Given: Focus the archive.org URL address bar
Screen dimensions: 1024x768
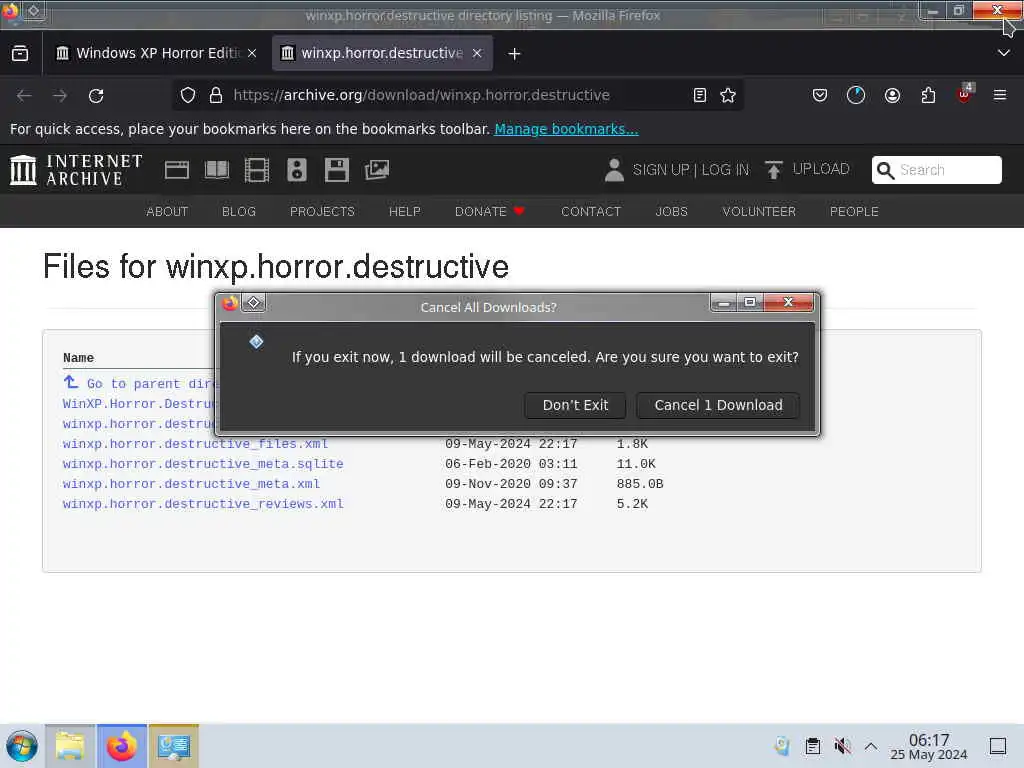Looking at the screenshot, I should pos(421,95).
